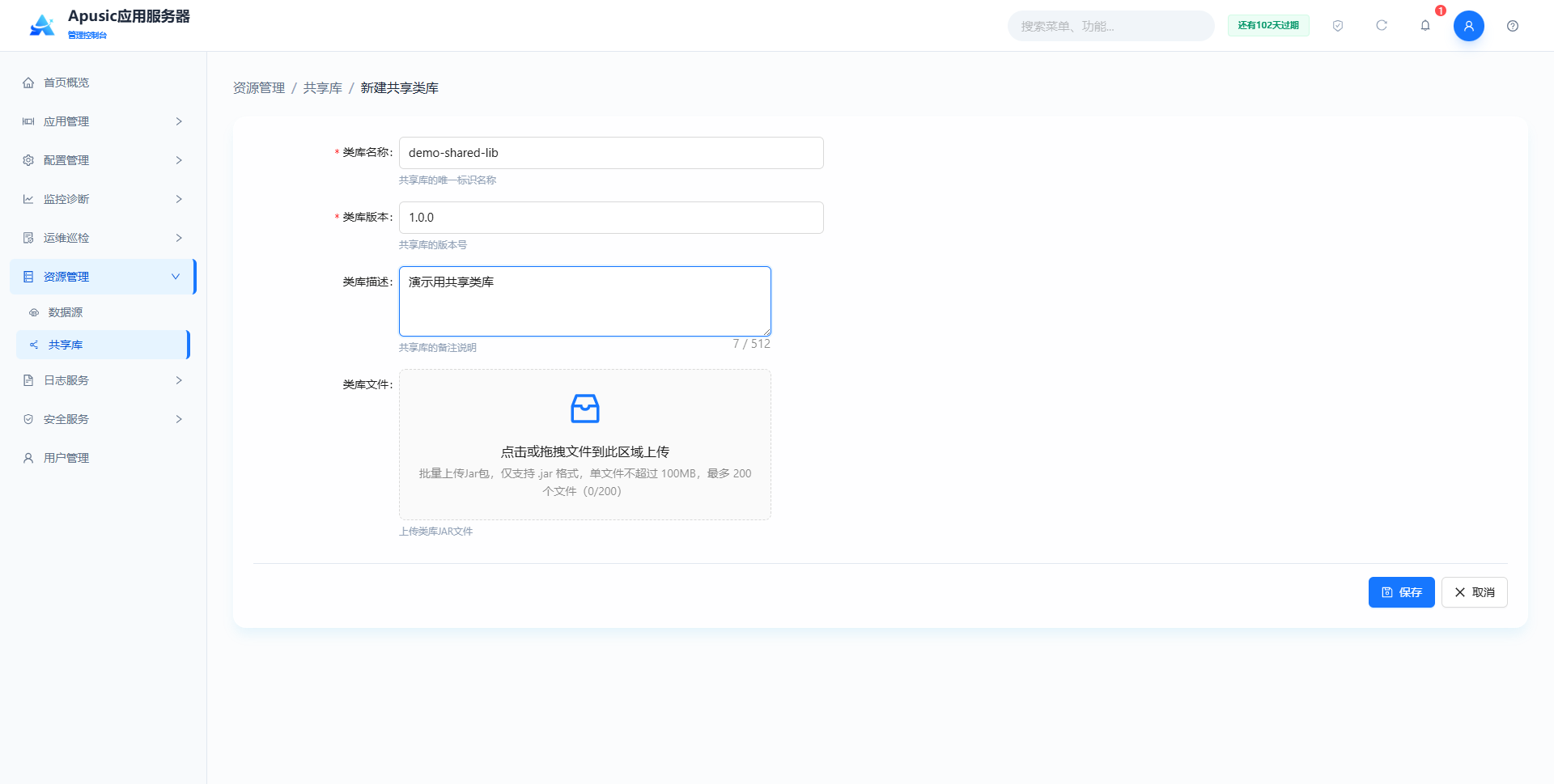This screenshot has height=784, width=1554.
Task: Click the 应用管理 sidebar icon
Action: pos(28,121)
